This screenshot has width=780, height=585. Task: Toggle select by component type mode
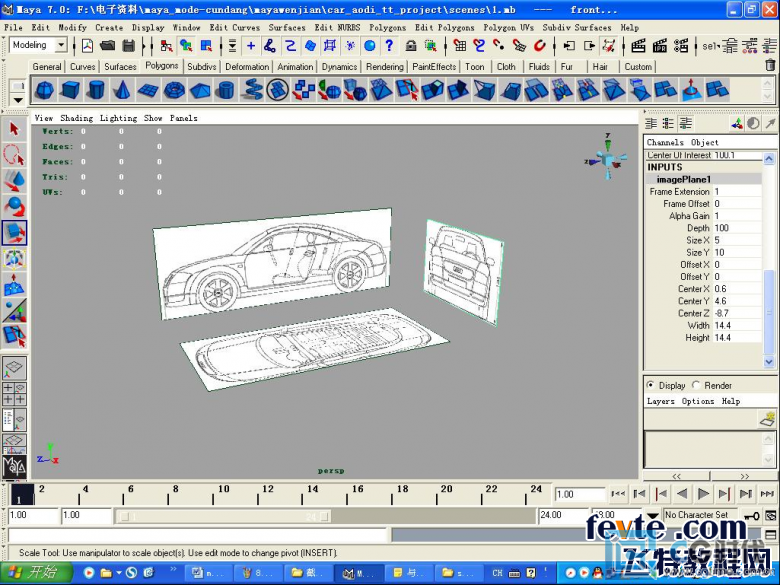[x=206, y=46]
